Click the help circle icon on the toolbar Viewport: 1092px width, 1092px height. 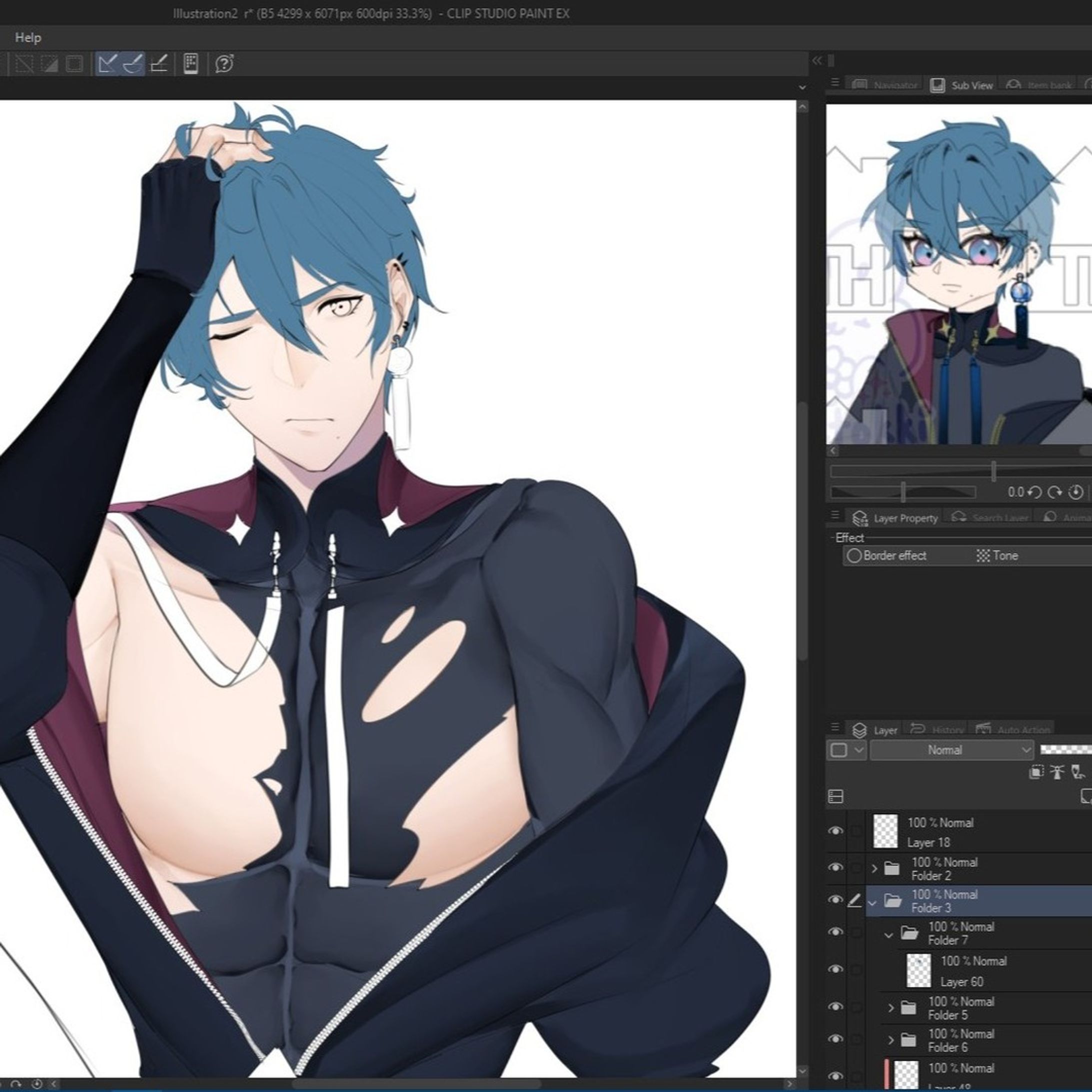[x=224, y=65]
